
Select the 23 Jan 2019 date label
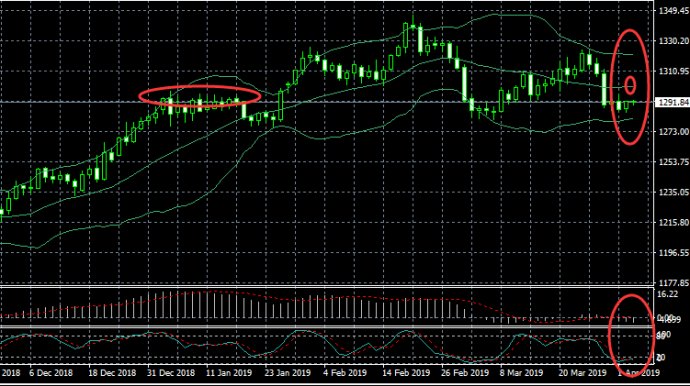point(287,373)
